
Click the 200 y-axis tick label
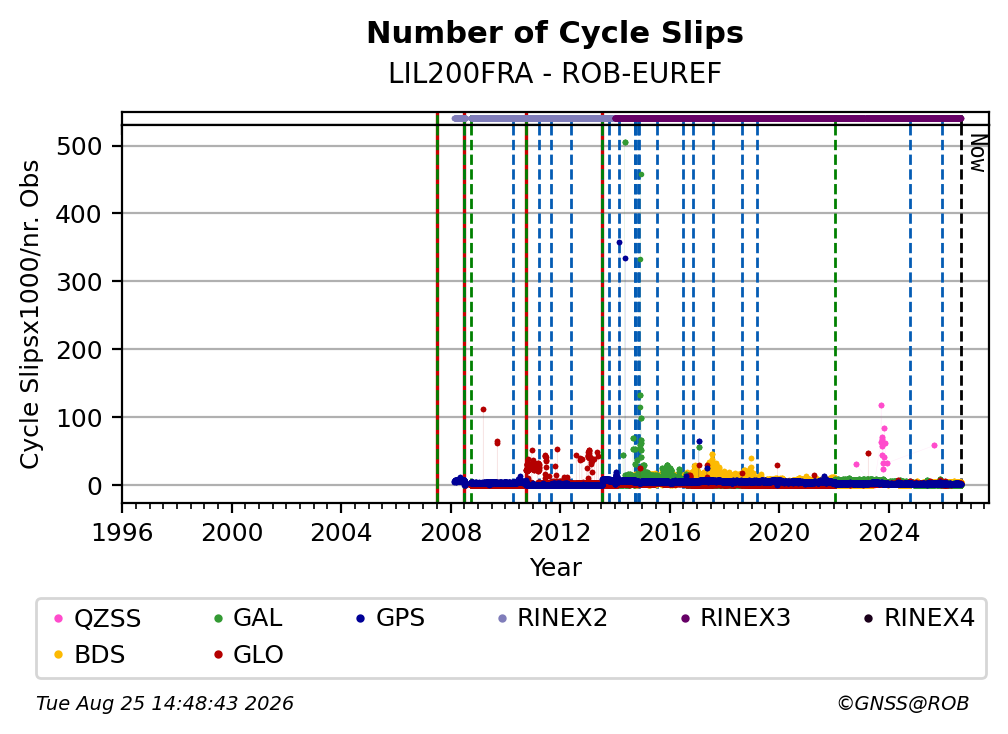79,350
